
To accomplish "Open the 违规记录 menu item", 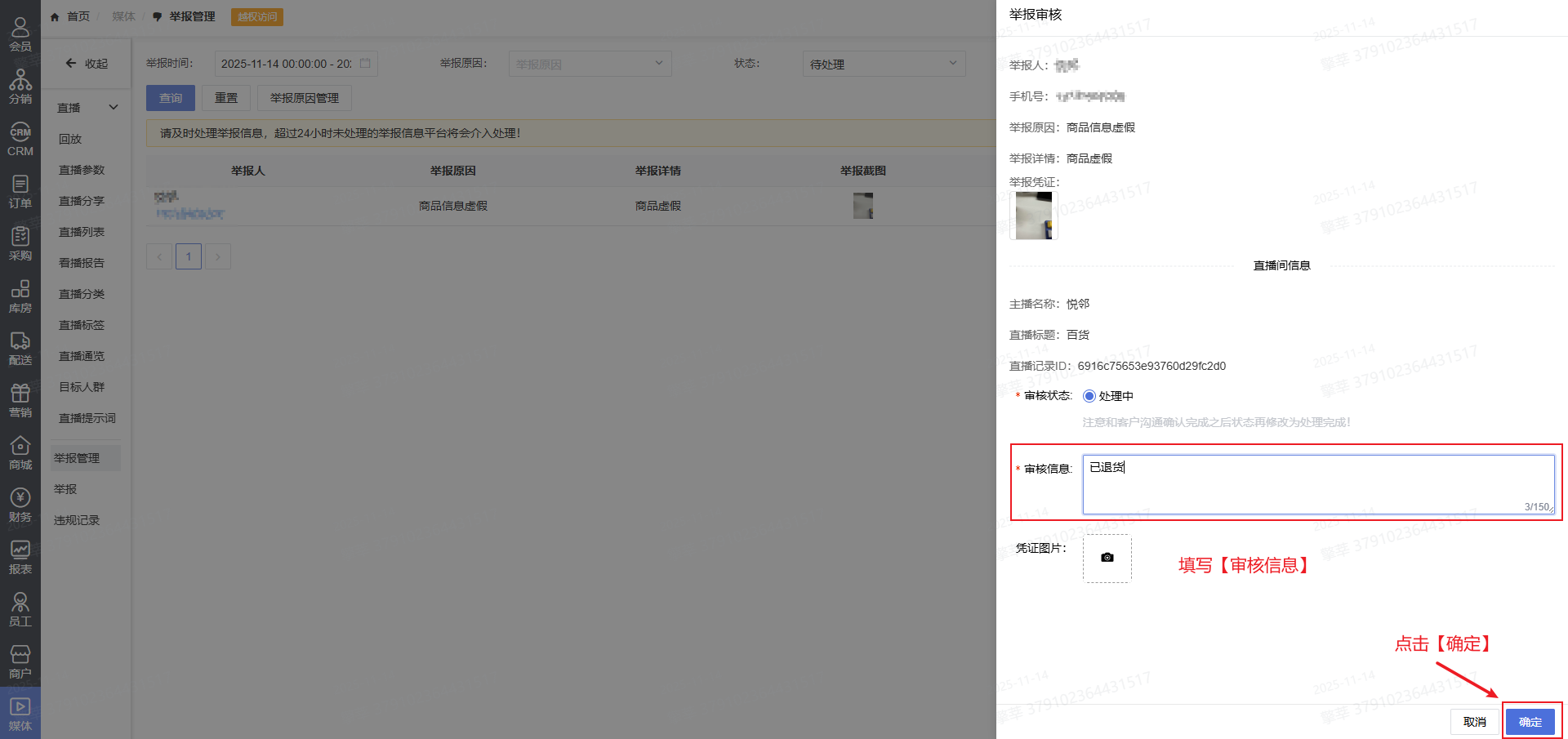I will pyautogui.click(x=77, y=520).
